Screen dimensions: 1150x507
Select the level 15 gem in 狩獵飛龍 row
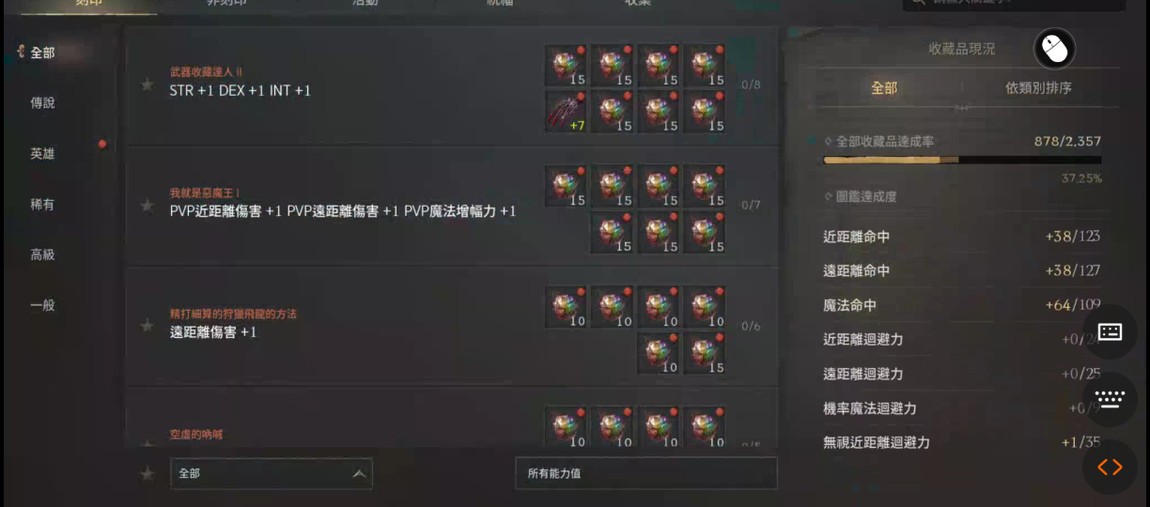704,353
